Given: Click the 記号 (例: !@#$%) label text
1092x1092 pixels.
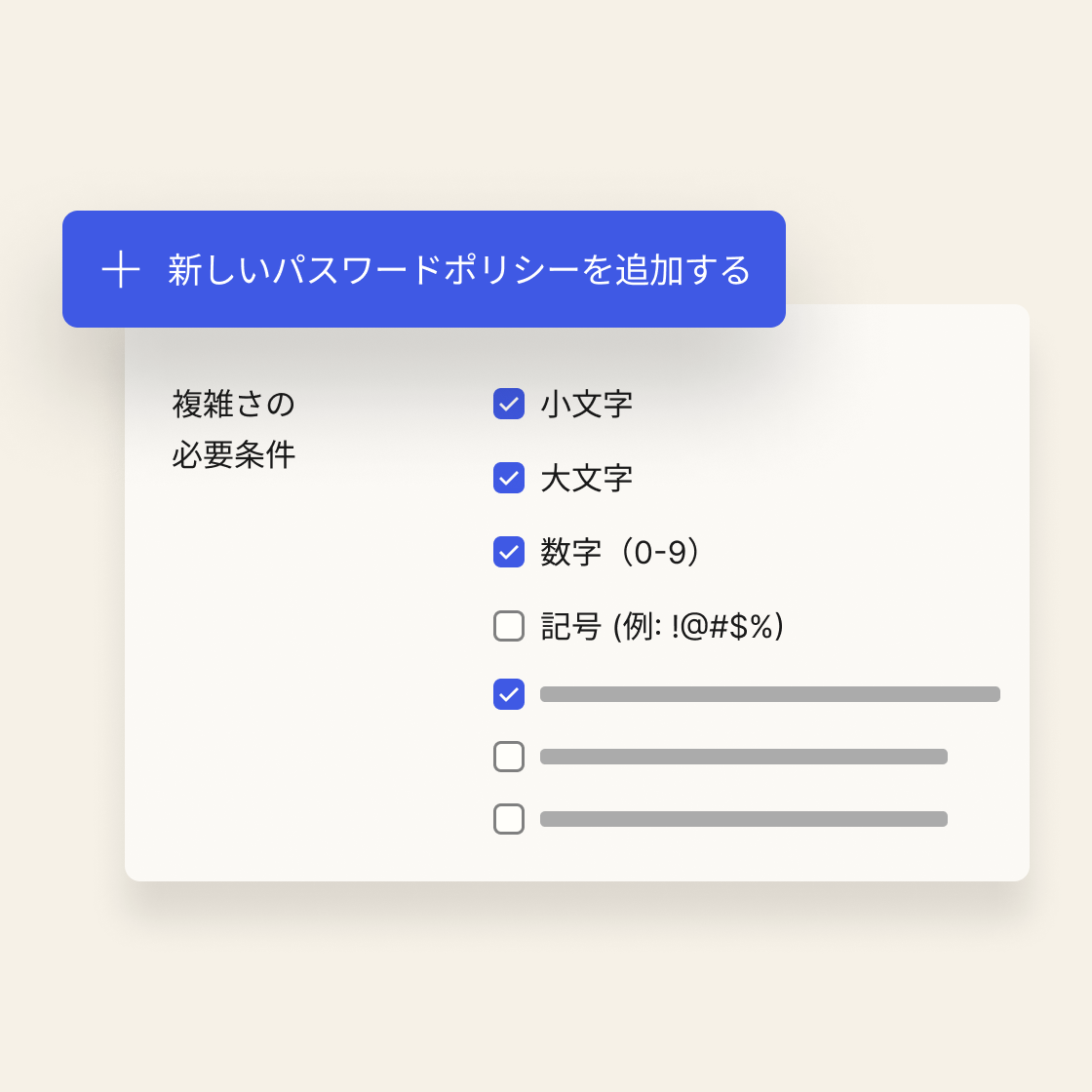Looking at the screenshot, I should coord(662,626).
